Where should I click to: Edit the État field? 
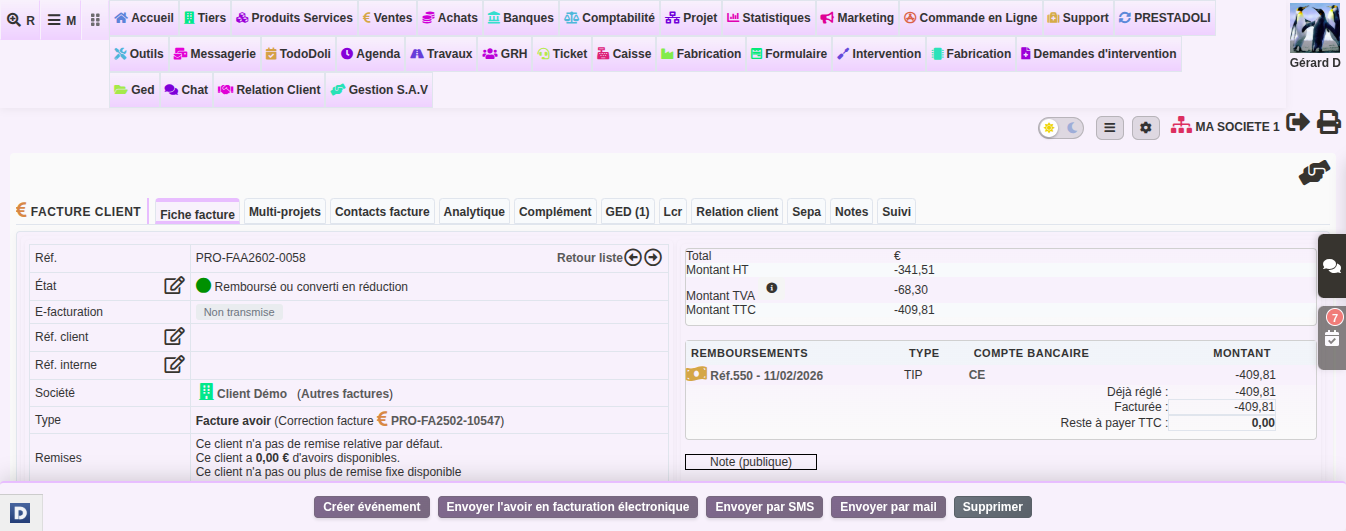pyautogui.click(x=174, y=285)
